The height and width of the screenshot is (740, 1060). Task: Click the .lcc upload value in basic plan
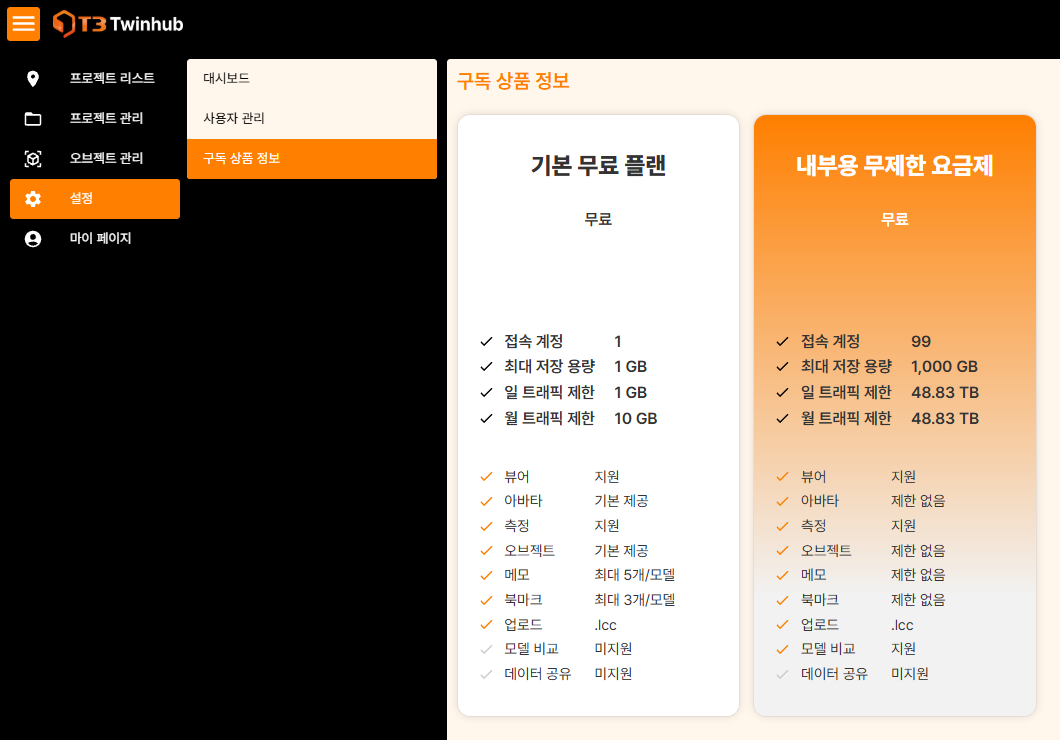[605, 625]
